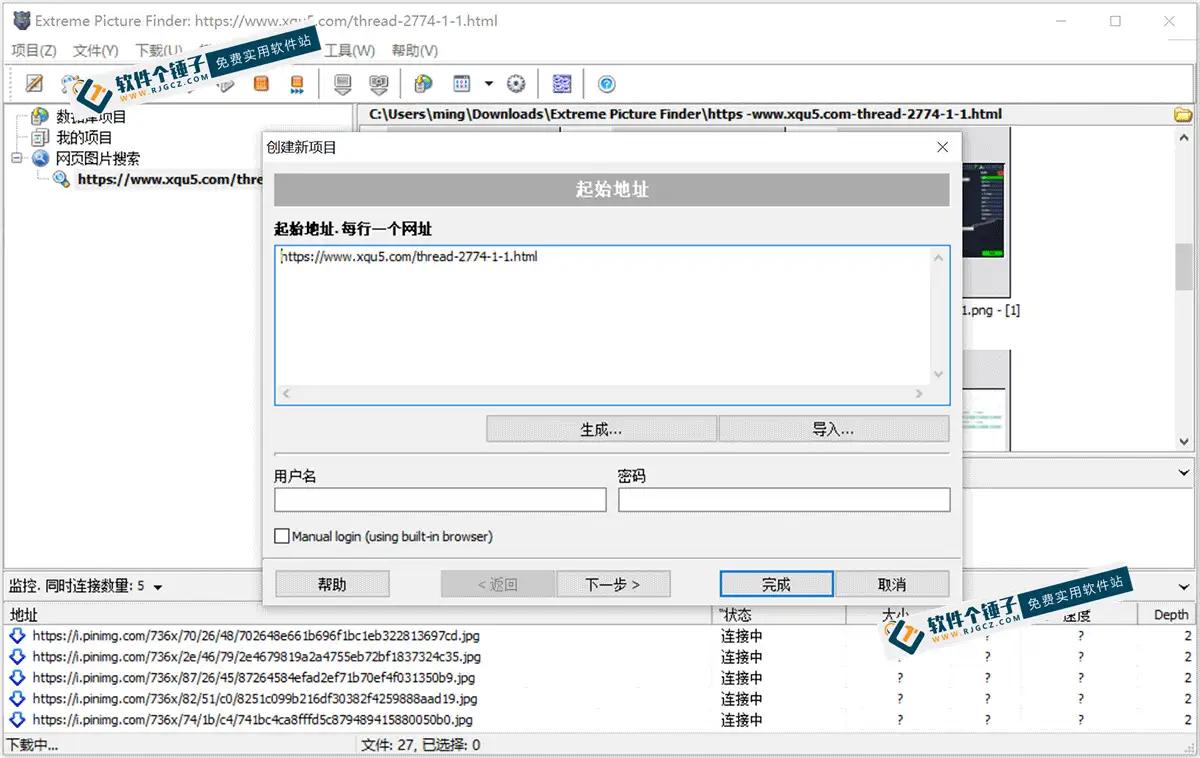1200x758 pixels.
Task: Select 我的项目 in the tree
Action: [84, 138]
